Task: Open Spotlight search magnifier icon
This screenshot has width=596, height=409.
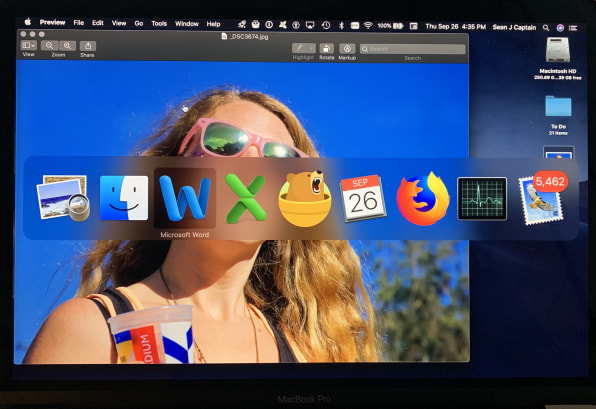Action: 546,27
